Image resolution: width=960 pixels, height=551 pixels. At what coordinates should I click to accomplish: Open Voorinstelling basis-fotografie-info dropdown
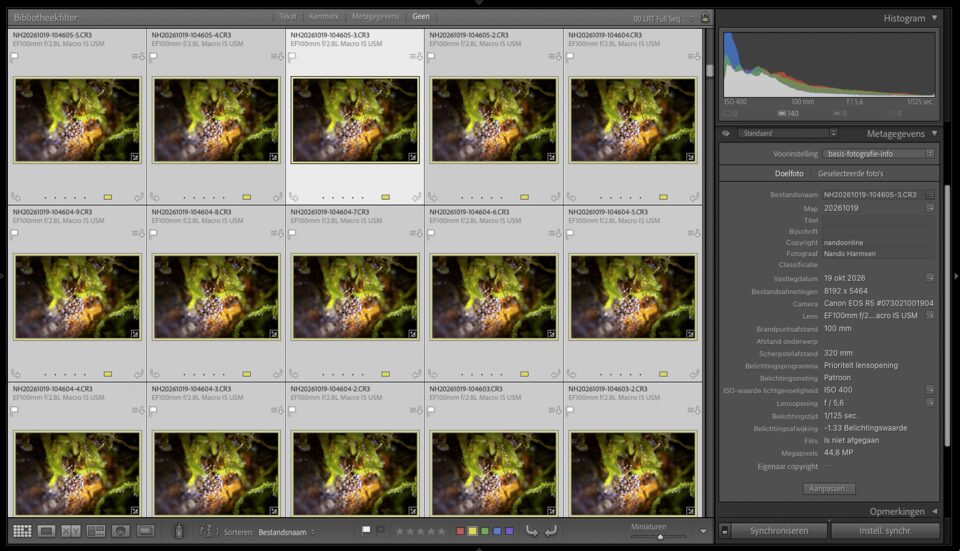click(879, 154)
